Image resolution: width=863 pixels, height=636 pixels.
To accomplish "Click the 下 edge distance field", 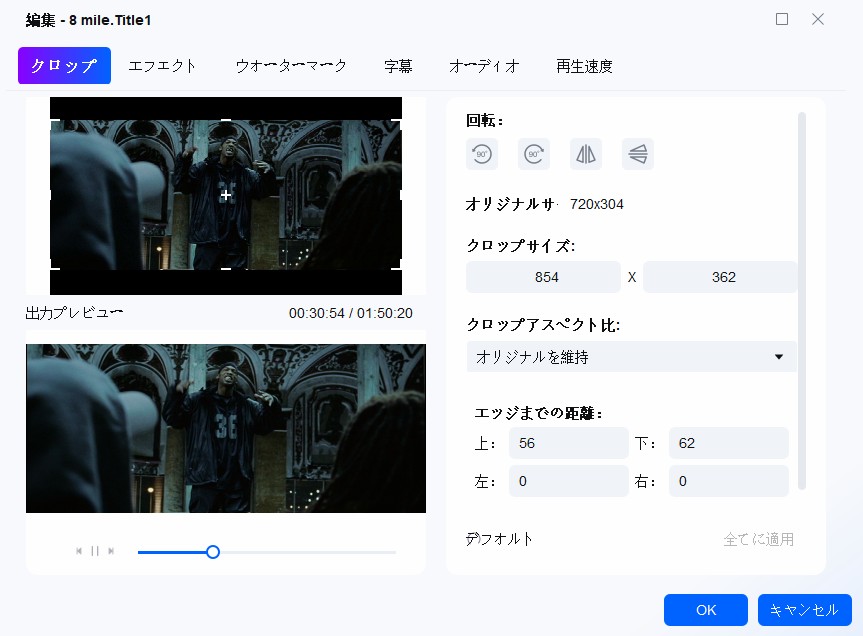I will click(729, 443).
